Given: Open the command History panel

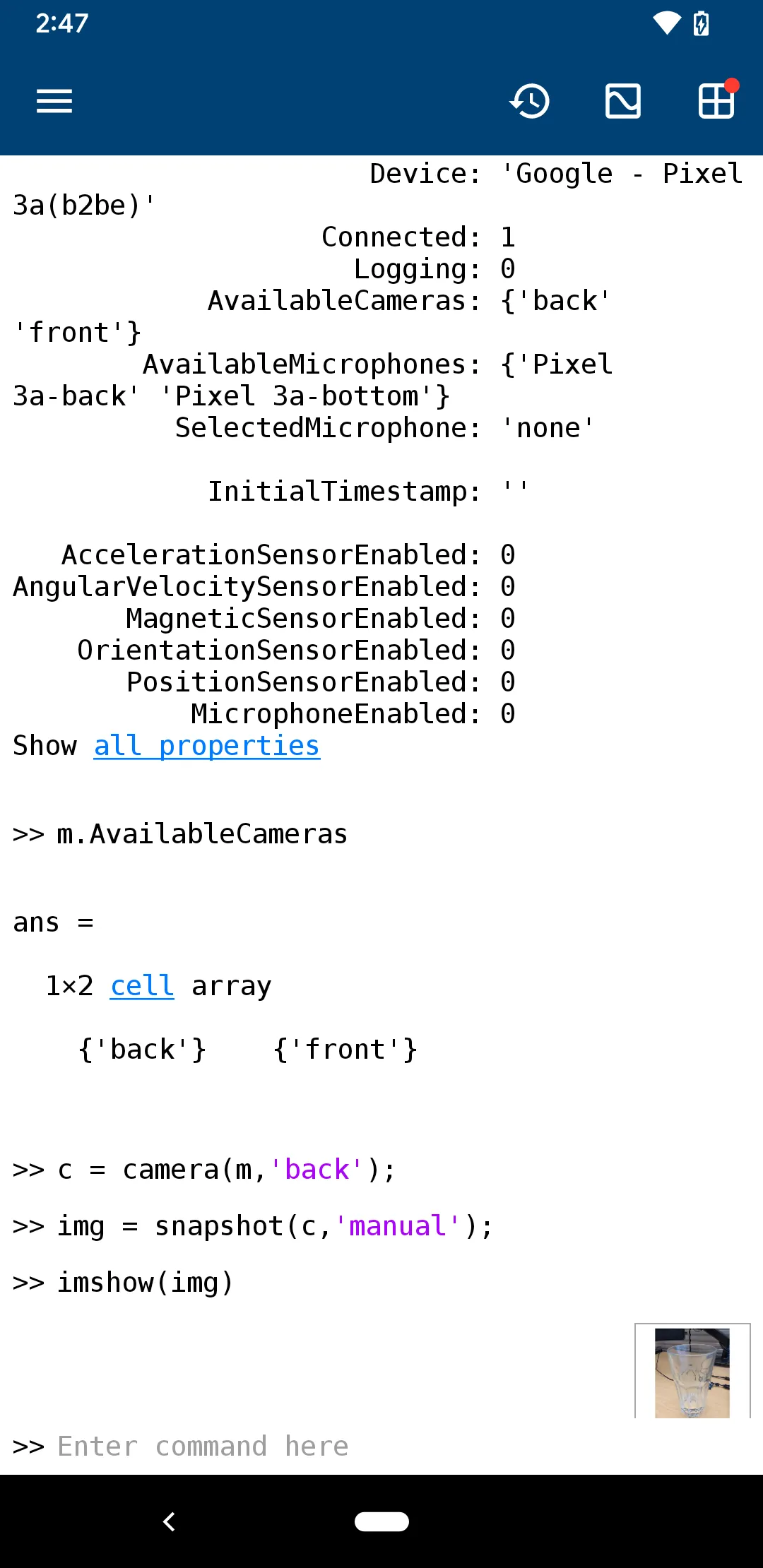Looking at the screenshot, I should [529, 101].
